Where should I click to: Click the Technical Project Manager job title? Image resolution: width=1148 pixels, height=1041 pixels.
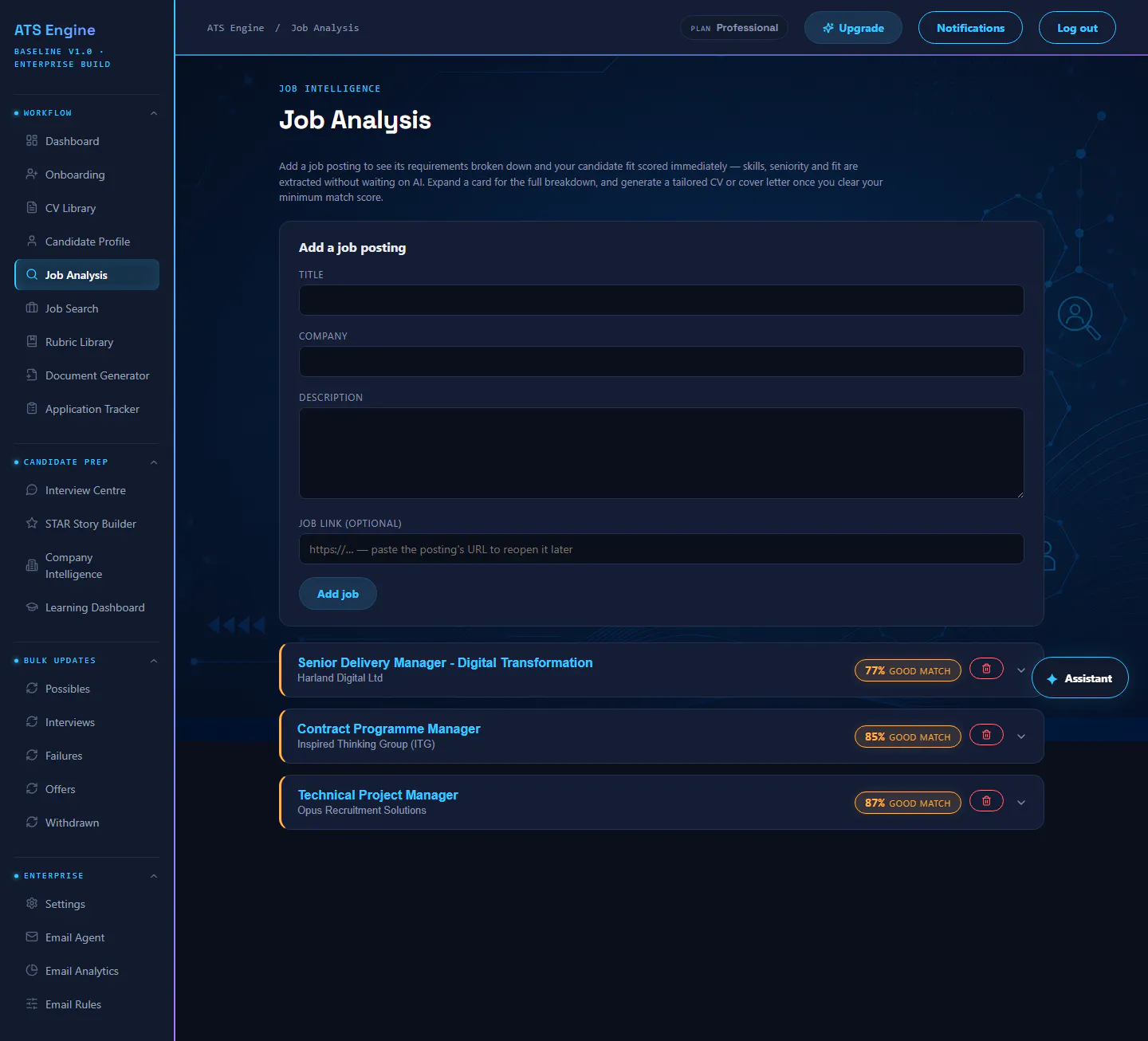(x=378, y=795)
